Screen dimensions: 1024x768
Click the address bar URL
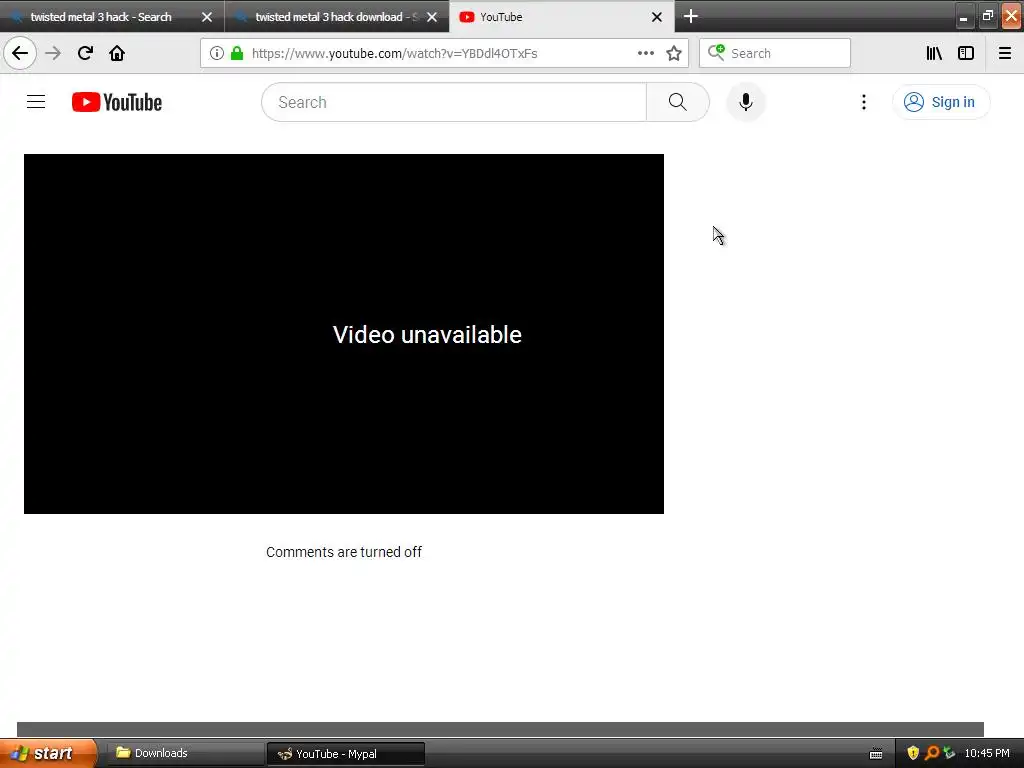[394, 53]
